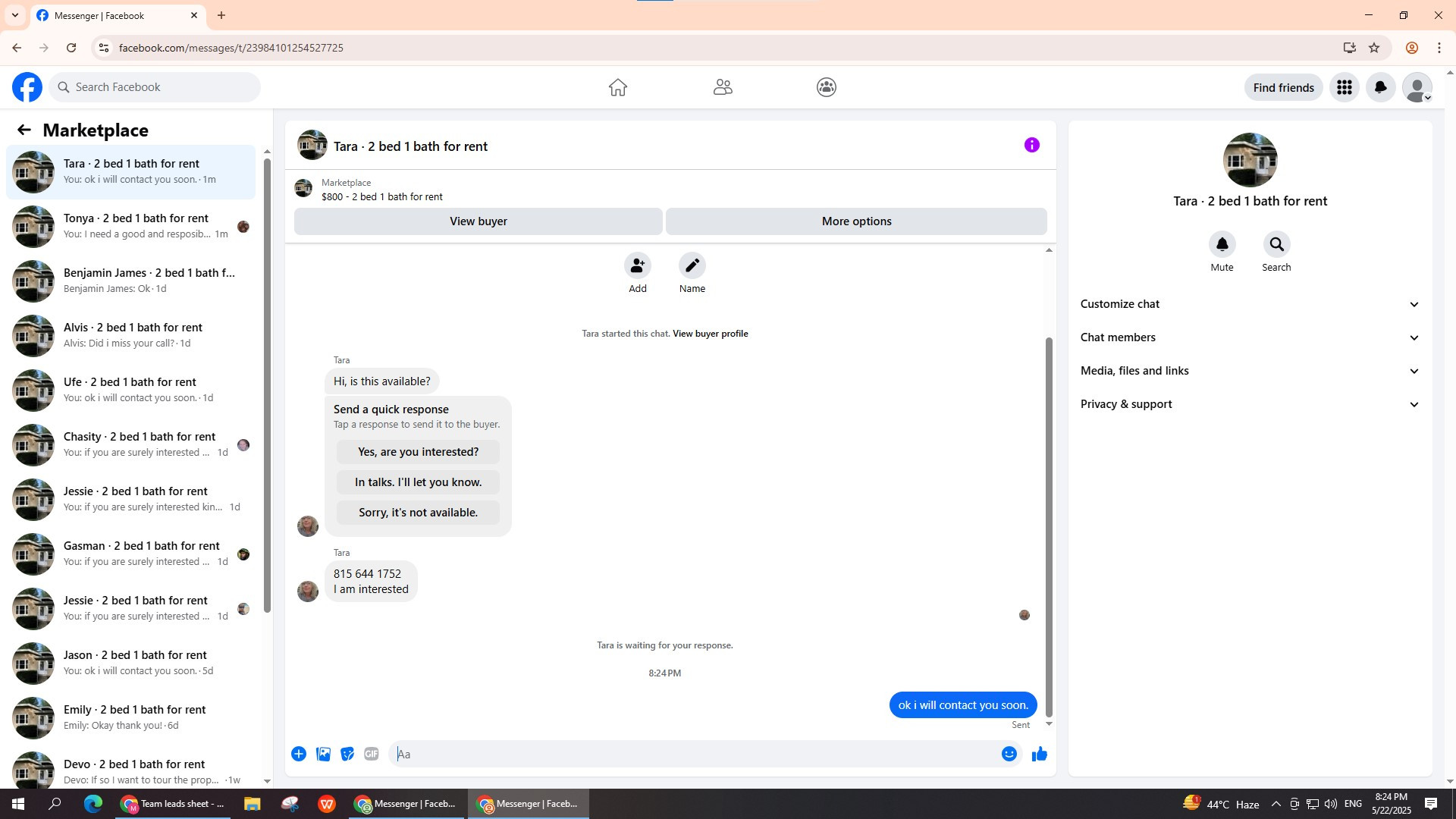Open Windows taskbar search
1456x819 pixels.
(x=55, y=804)
